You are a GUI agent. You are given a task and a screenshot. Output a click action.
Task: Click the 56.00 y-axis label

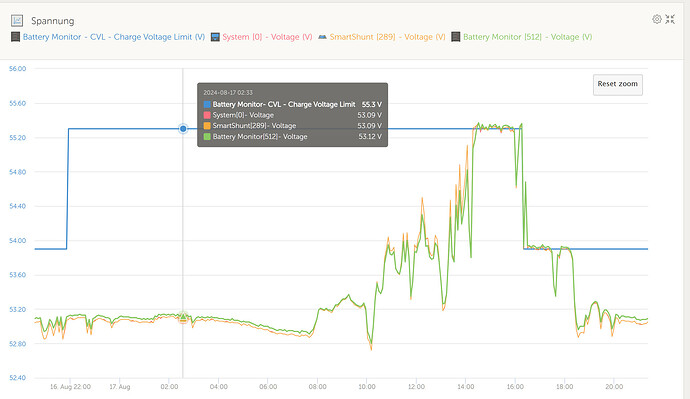tap(18, 69)
